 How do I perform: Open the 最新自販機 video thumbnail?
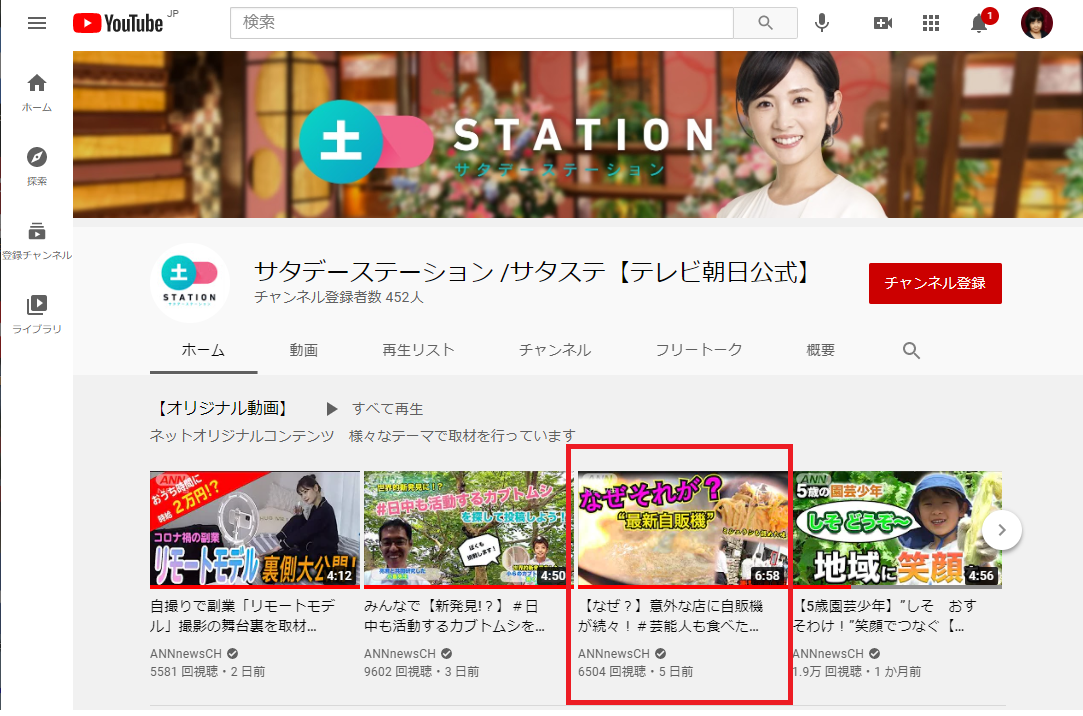[x=682, y=530]
